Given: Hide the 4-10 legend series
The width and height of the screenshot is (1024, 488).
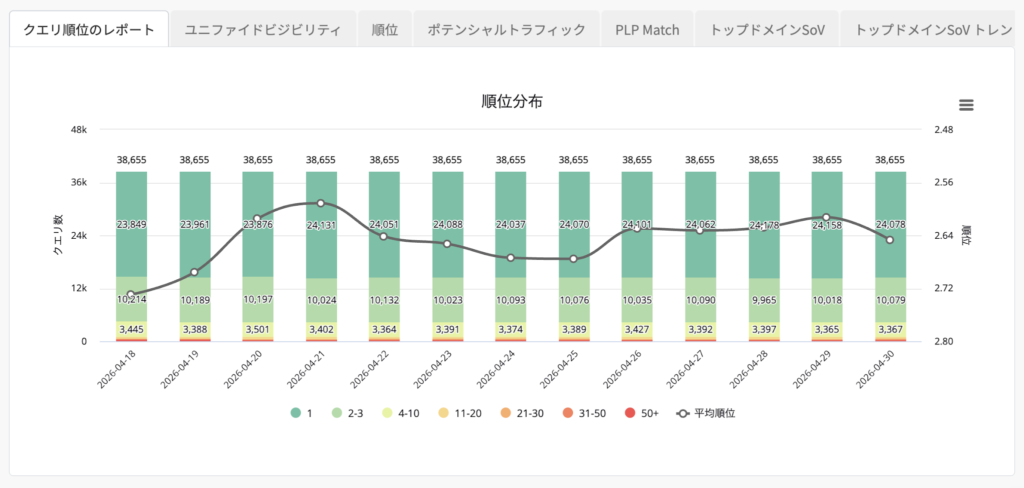Looking at the screenshot, I should click(400, 414).
